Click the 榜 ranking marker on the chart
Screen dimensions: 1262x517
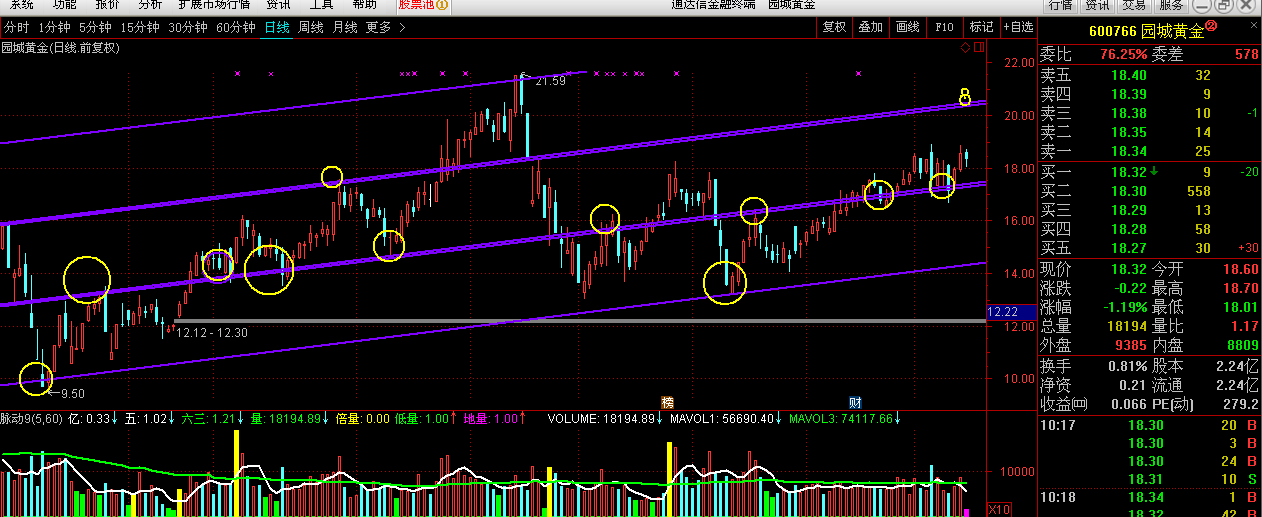coord(668,401)
